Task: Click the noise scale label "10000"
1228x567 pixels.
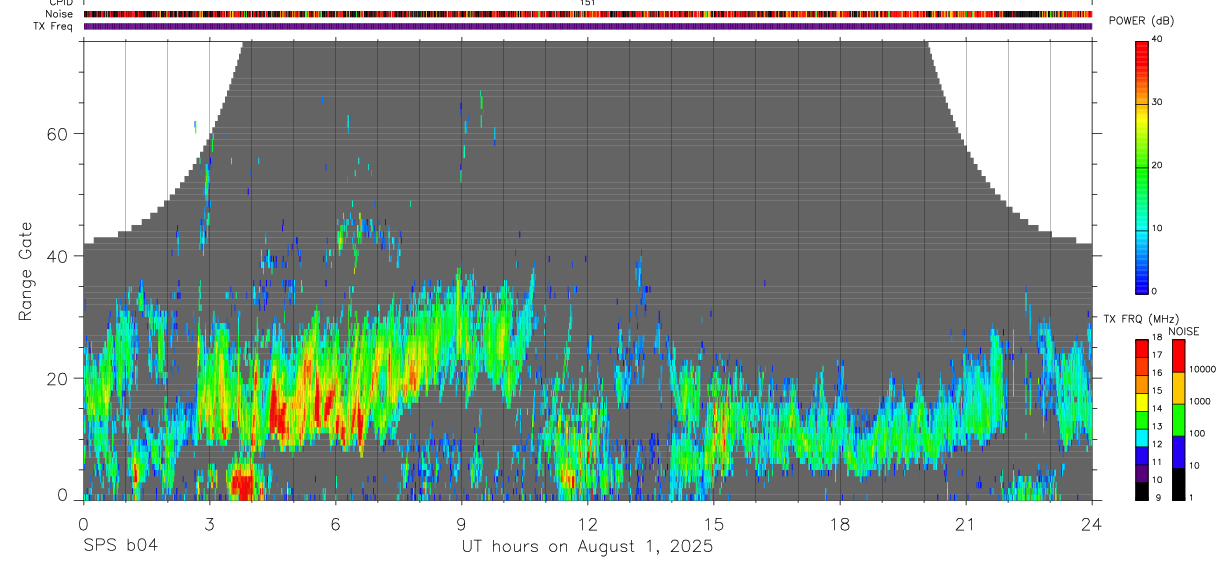Action: 1203,369
